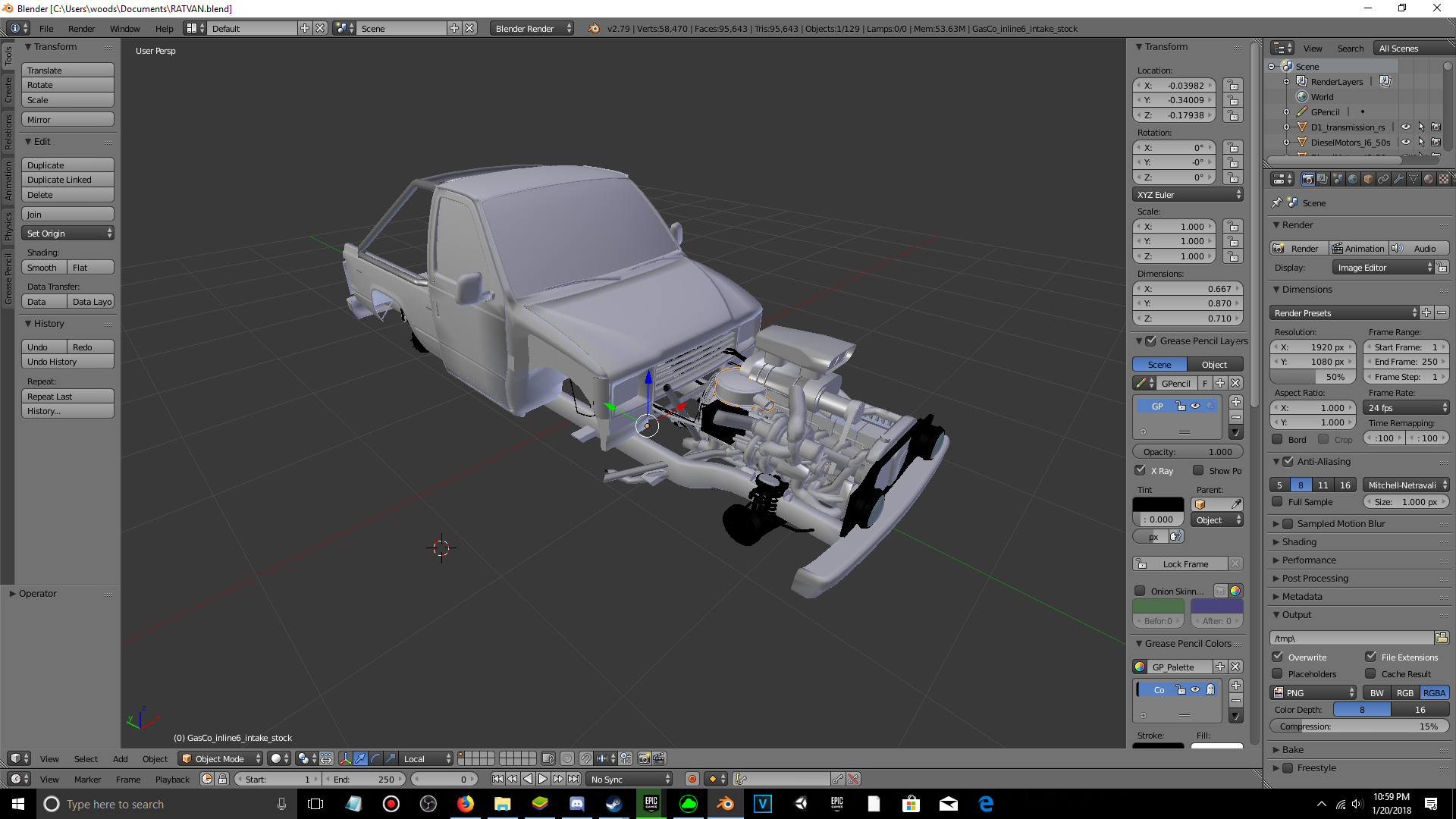Expand the Performance panel
The width and height of the screenshot is (1456, 819).
[x=1309, y=560]
